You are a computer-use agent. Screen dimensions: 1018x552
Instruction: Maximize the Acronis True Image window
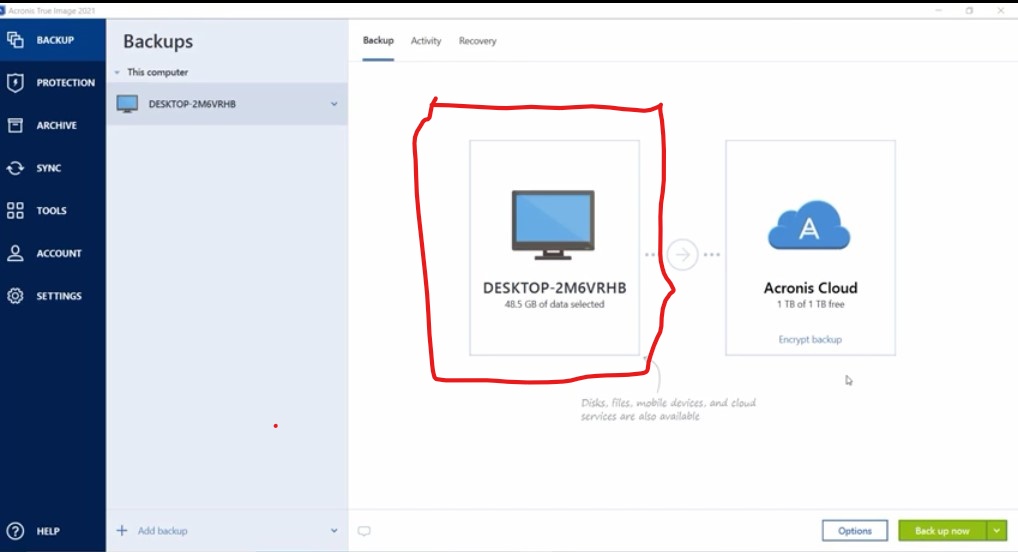(x=969, y=10)
